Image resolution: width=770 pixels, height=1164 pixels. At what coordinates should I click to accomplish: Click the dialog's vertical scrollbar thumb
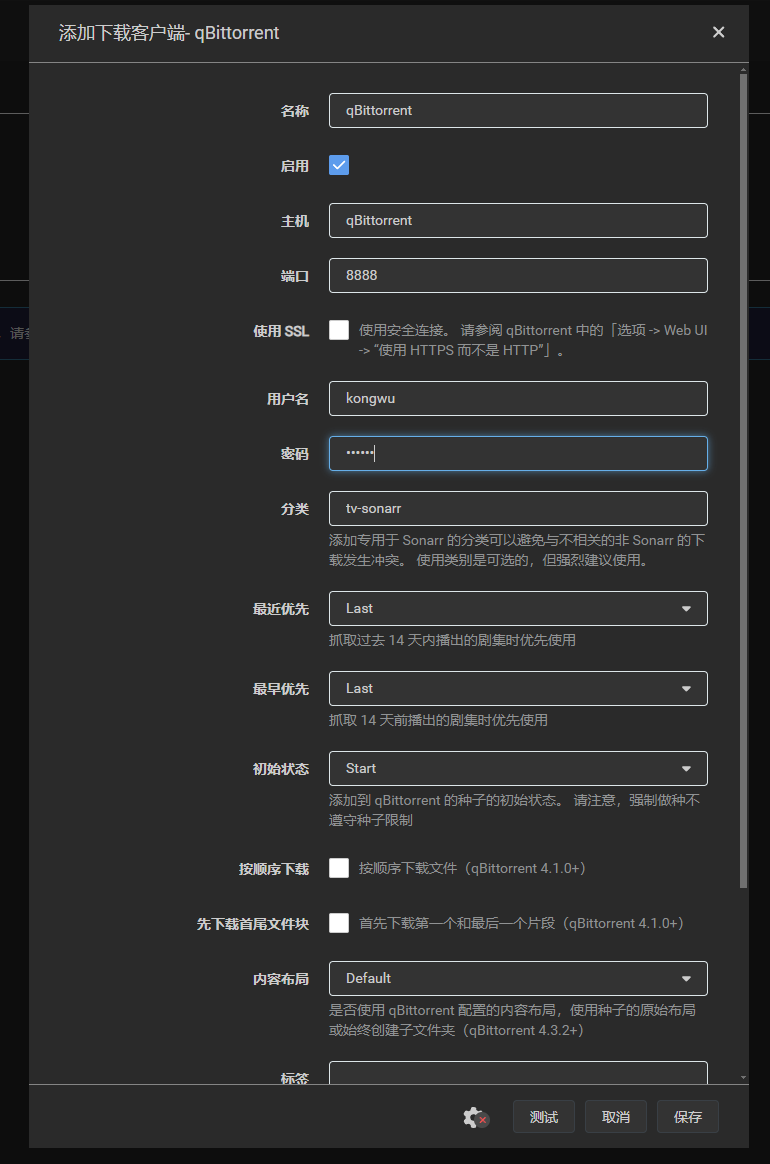coord(743,480)
